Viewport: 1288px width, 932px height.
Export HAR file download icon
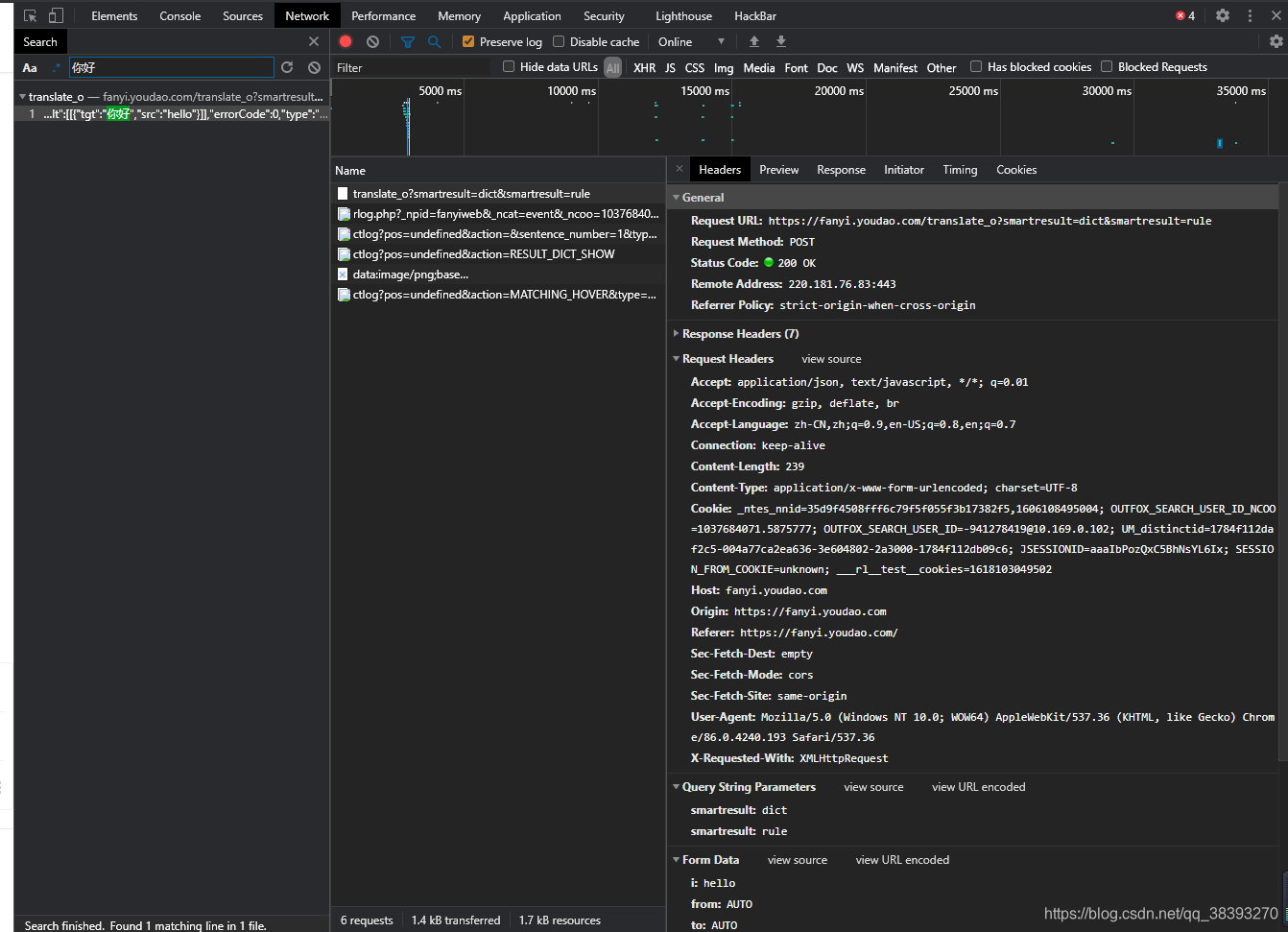(781, 41)
